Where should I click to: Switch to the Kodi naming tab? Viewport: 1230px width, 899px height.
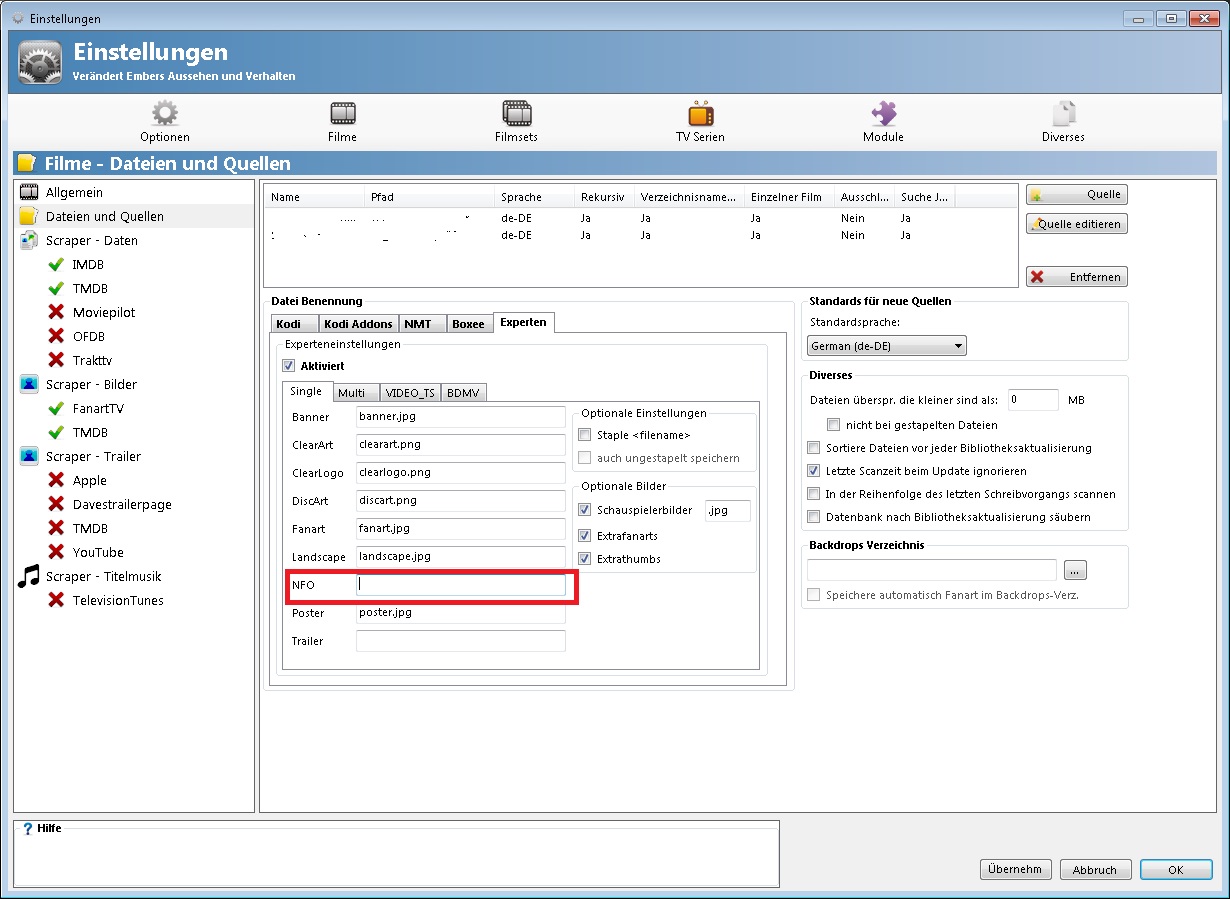click(294, 324)
